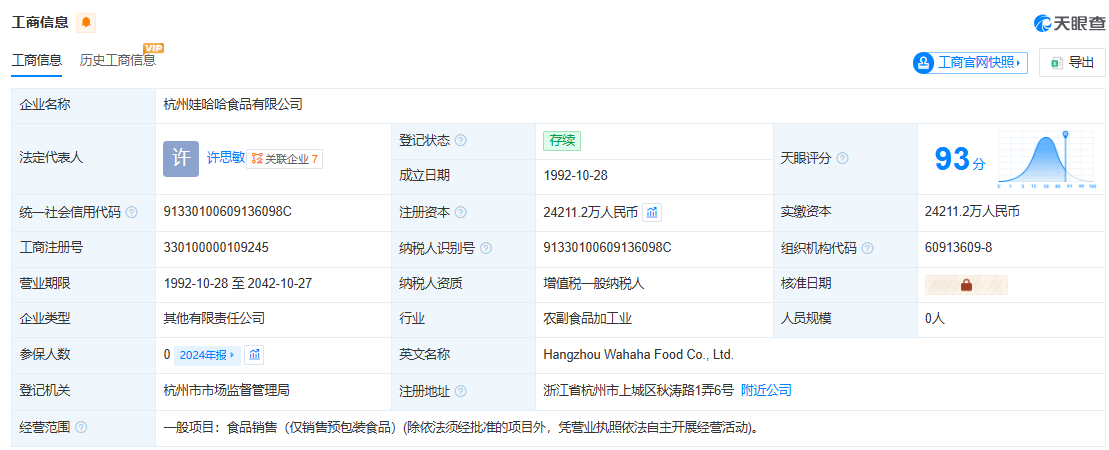Open the 工商信息 tab
1109x450 pixels.
coord(37,60)
